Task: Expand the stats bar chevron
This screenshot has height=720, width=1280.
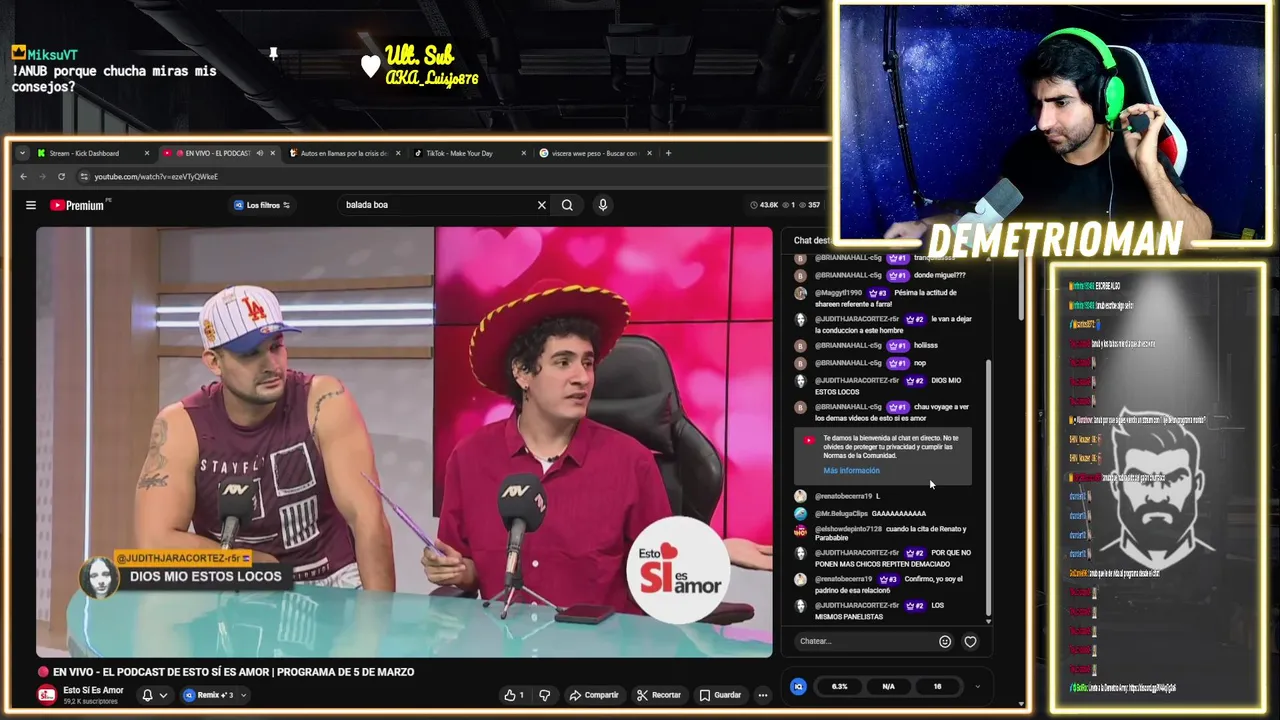Action: [977, 687]
